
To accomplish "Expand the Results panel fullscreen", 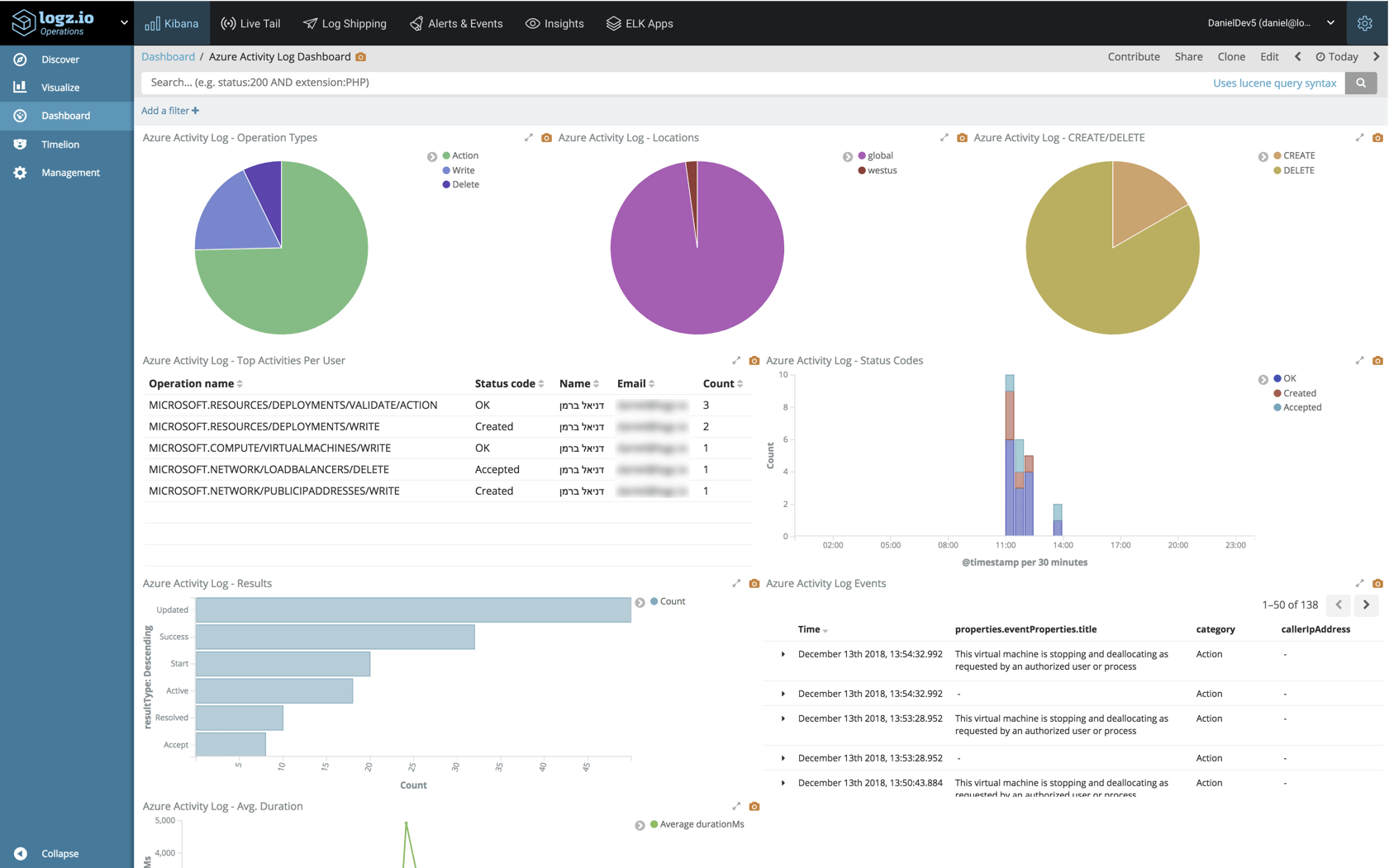I will coord(736,584).
